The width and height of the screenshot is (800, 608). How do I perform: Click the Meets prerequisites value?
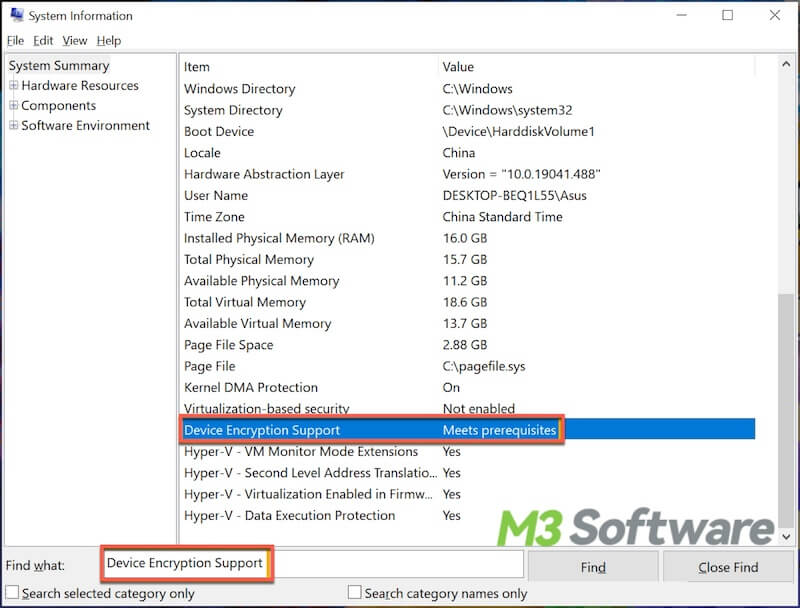(499, 430)
